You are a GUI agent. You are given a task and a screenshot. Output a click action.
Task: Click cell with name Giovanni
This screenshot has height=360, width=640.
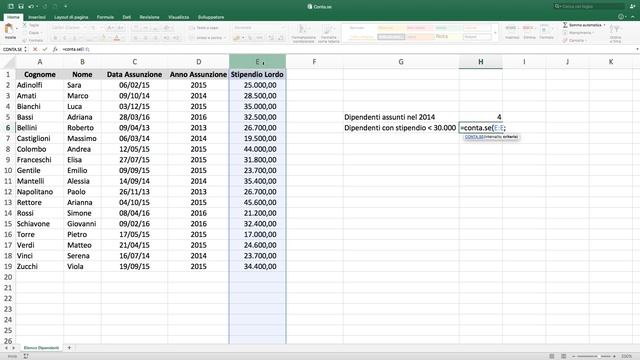coord(82,224)
